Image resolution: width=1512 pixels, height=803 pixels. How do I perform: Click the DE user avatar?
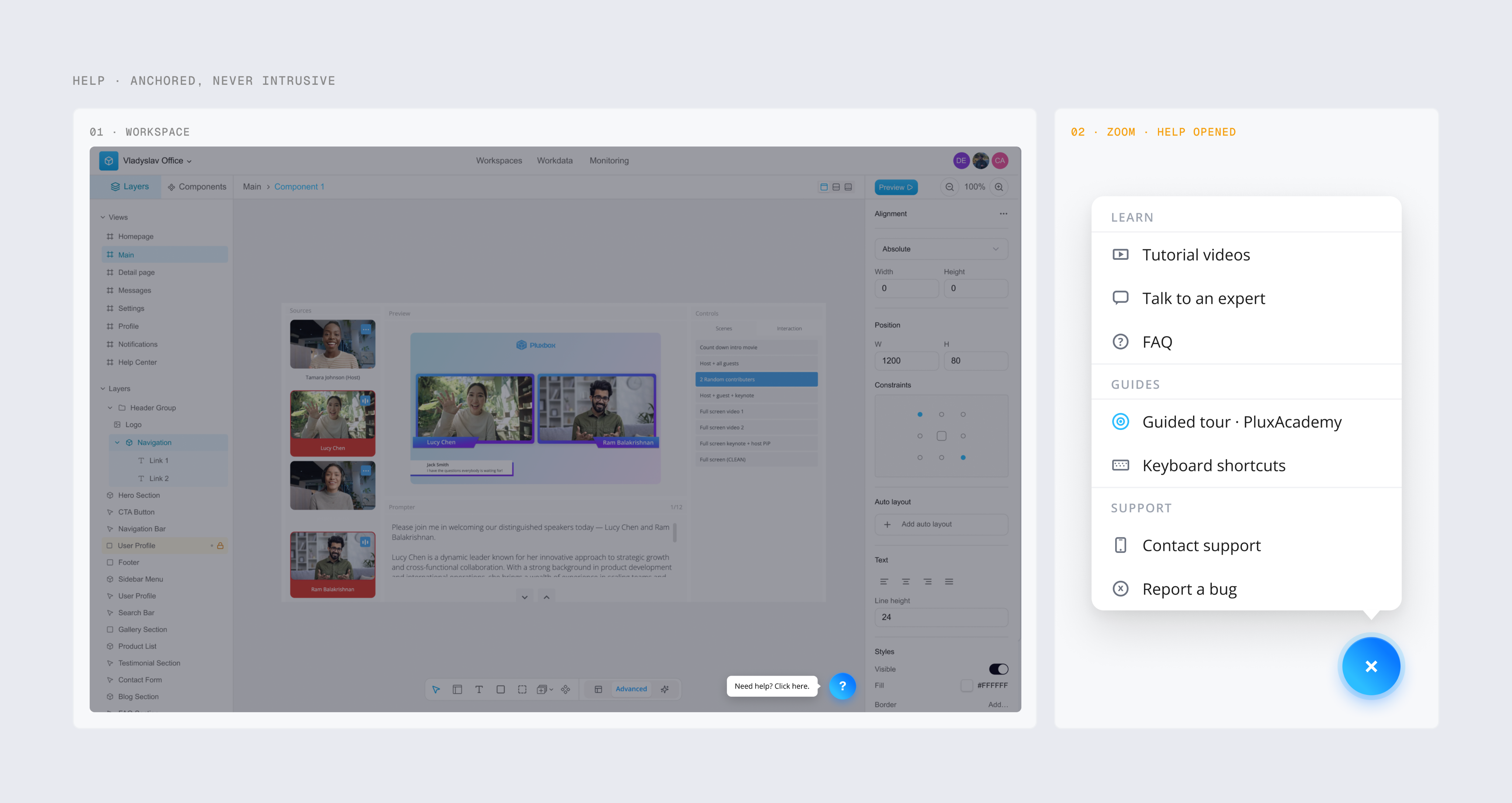(x=961, y=161)
